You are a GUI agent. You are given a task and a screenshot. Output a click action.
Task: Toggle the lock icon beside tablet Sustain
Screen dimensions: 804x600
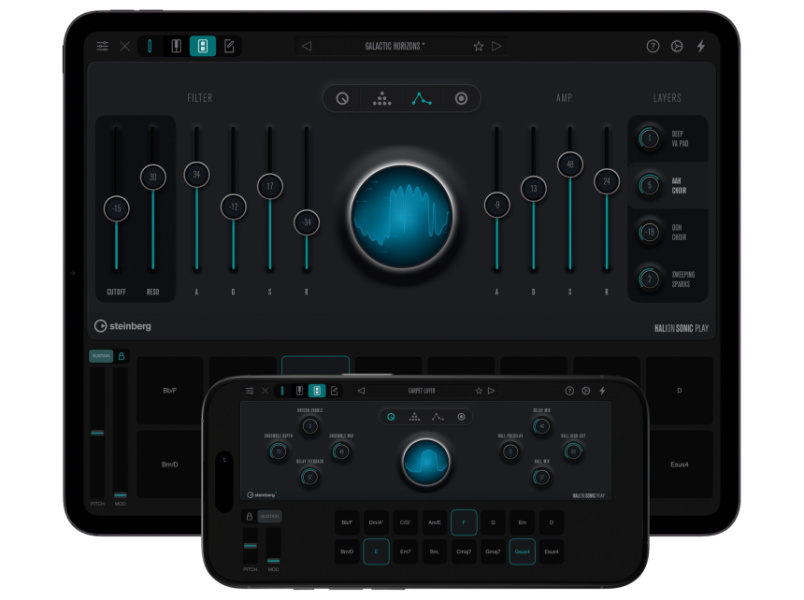tap(122, 356)
